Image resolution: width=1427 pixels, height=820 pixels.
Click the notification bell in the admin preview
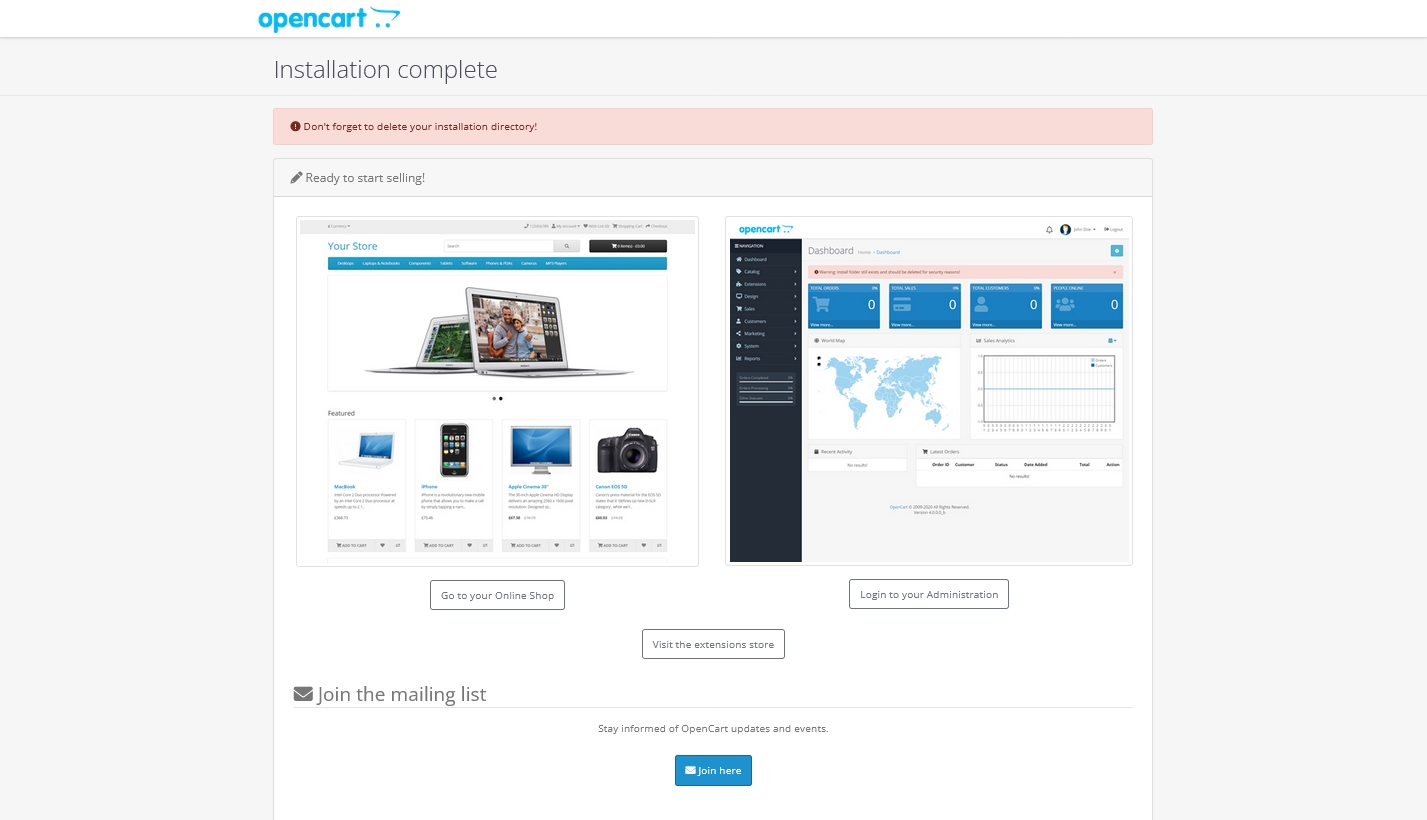click(x=1049, y=229)
